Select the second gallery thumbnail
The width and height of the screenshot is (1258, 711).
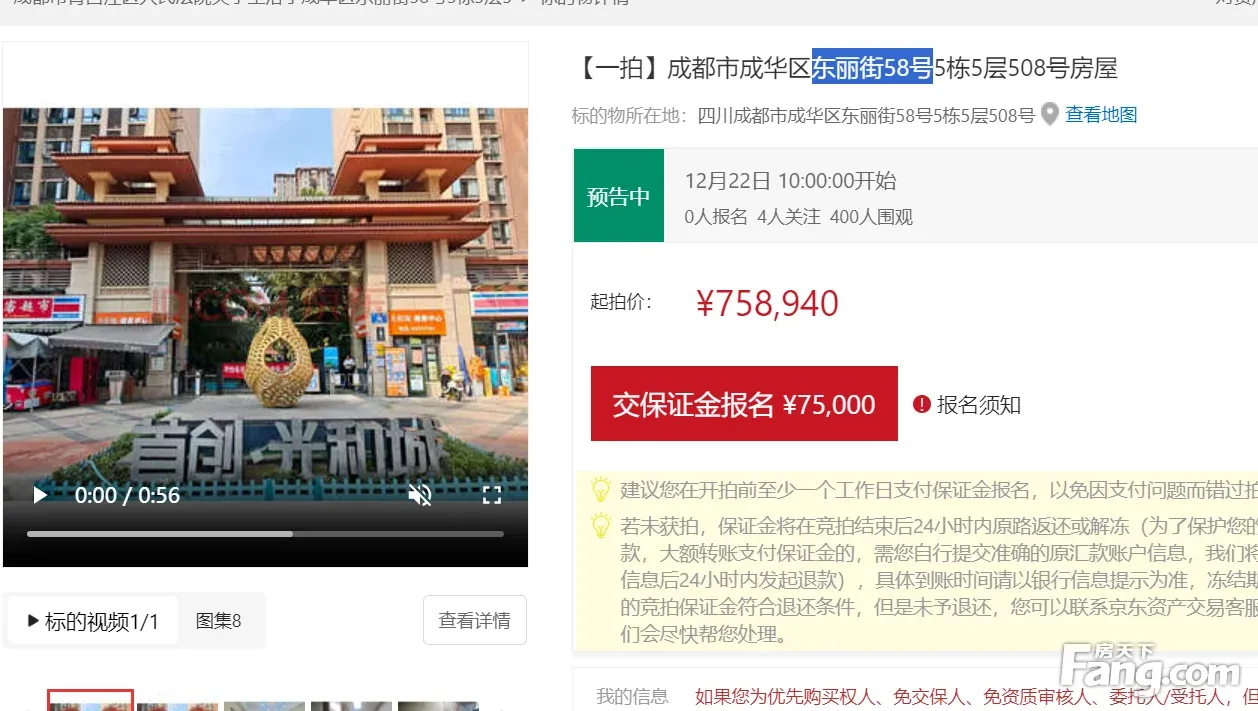pyautogui.click(x=177, y=704)
